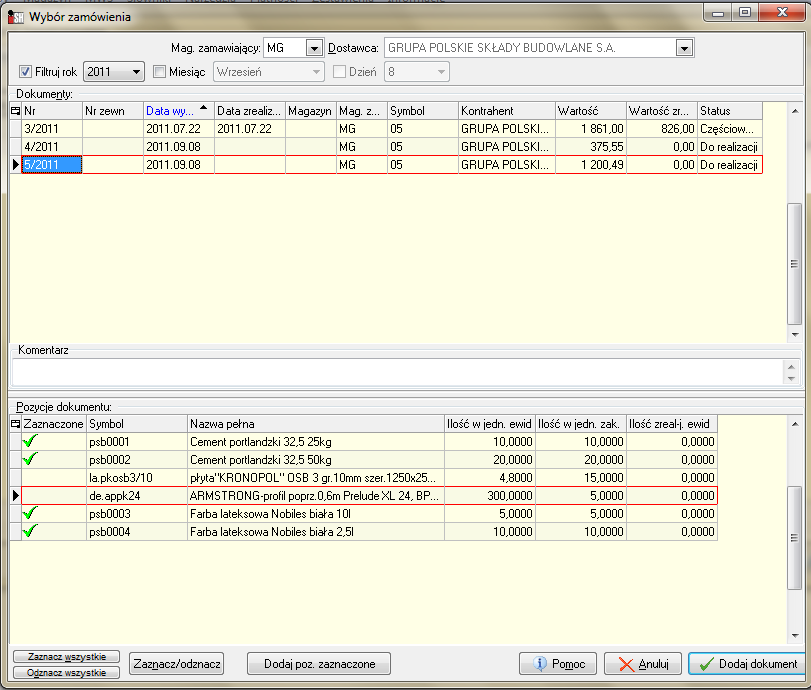The height and width of the screenshot is (690, 811).
Task: Click value 1 861,00 cell
Action: (591, 129)
